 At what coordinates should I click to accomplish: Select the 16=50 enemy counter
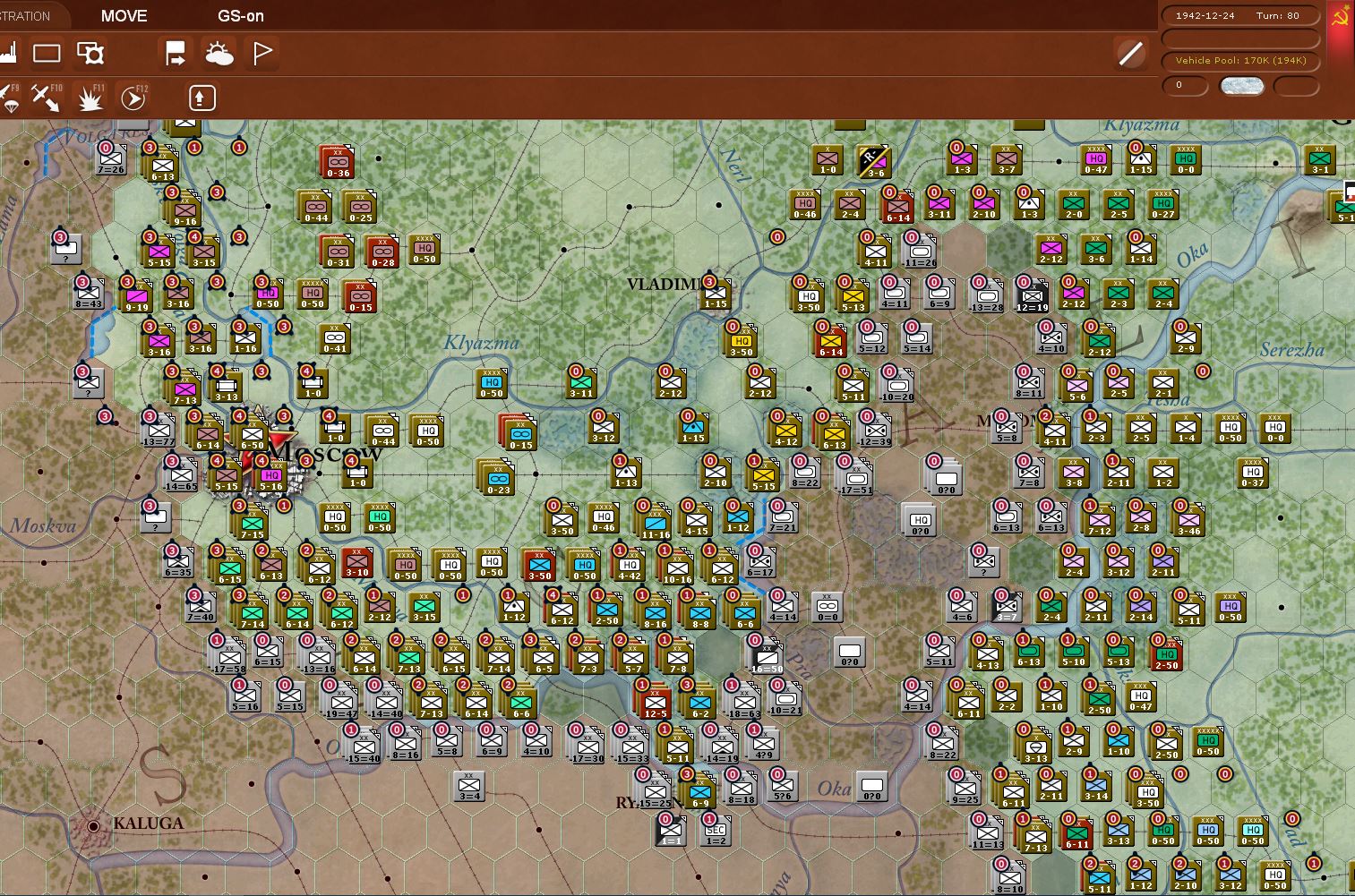click(x=768, y=655)
